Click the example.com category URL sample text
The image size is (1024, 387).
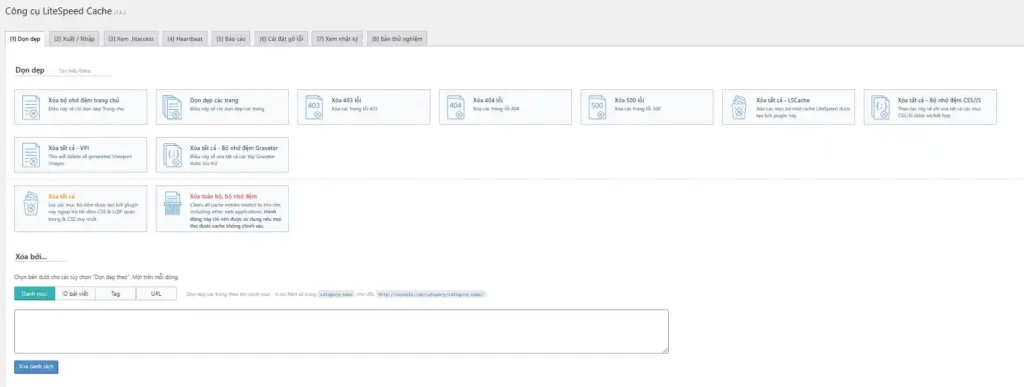431,294
